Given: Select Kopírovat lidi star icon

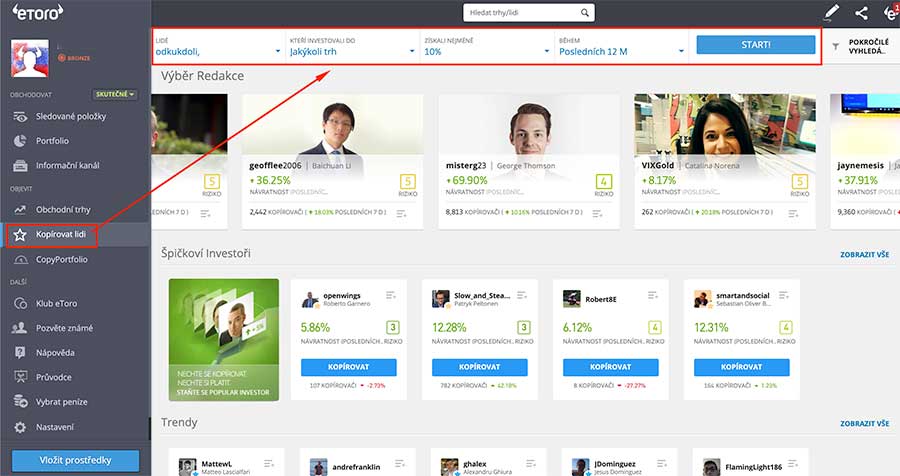Looking at the screenshot, I should point(20,234).
